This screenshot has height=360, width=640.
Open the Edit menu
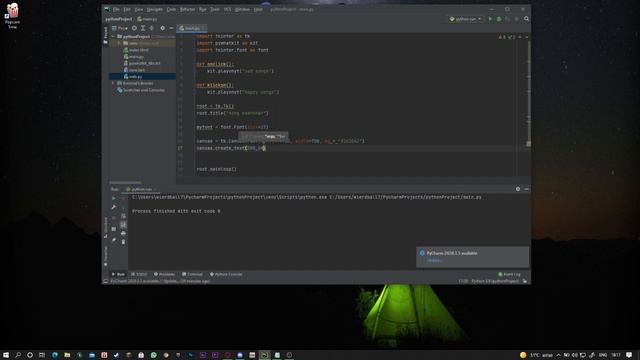pyautogui.click(x=127, y=9)
